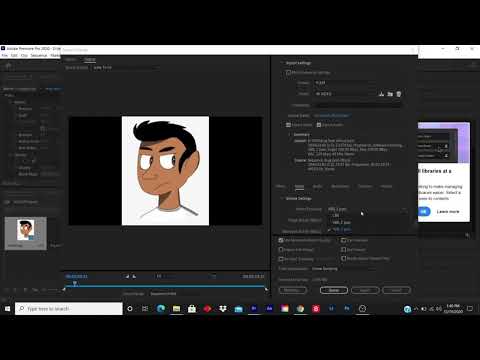Open File Explorer from the taskbar
The height and width of the screenshot is (360, 480).
tap(176, 309)
